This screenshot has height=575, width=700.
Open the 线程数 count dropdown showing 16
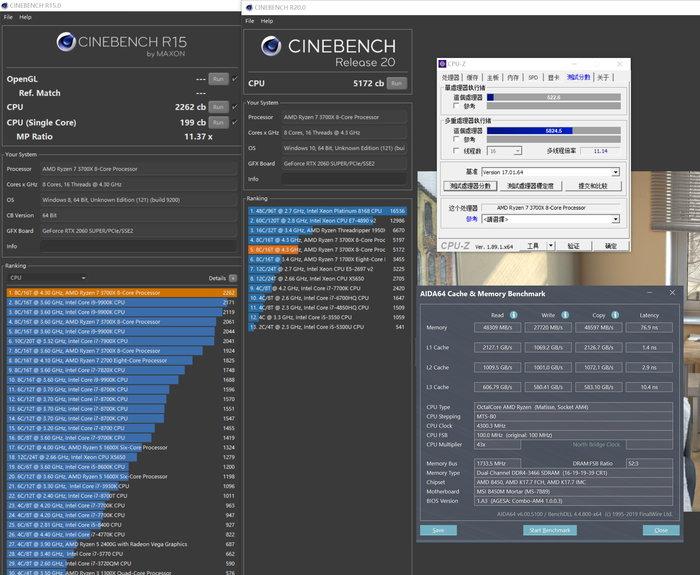click(504, 151)
